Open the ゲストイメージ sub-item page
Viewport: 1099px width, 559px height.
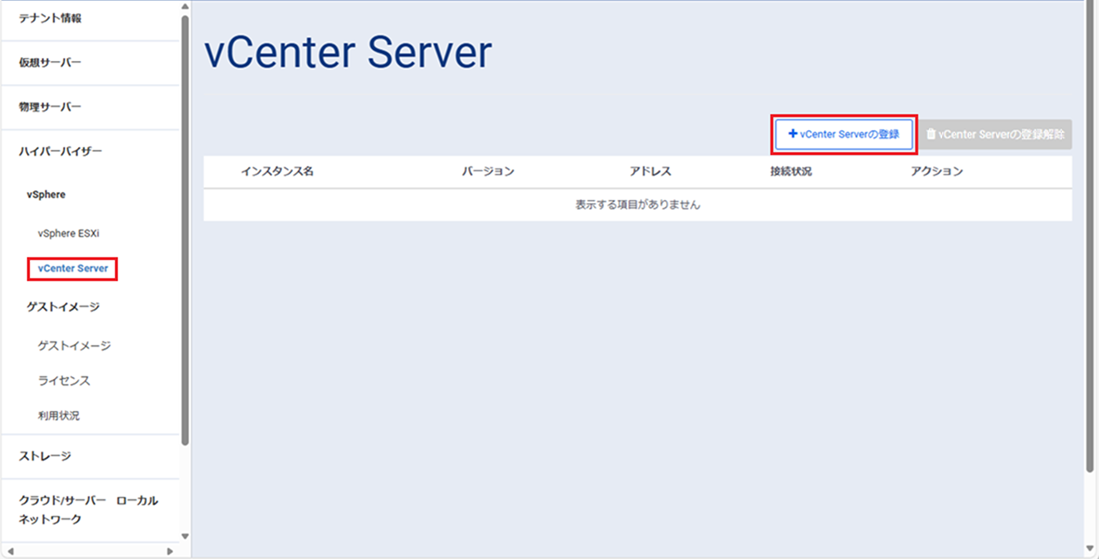pyautogui.click(x=74, y=345)
